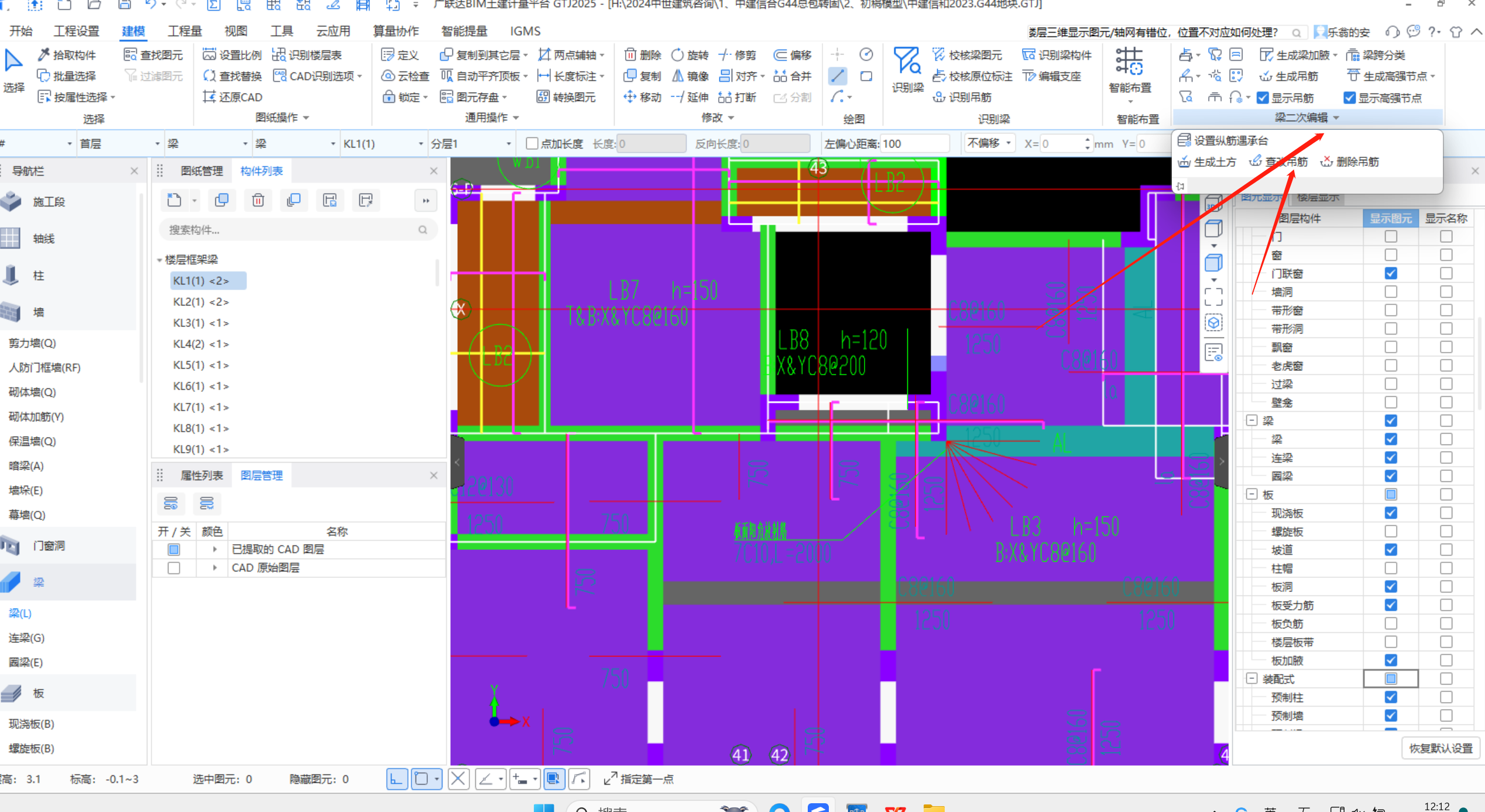
Task: Click the delete trash icon in 构件列表
Action: [x=258, y=200]
